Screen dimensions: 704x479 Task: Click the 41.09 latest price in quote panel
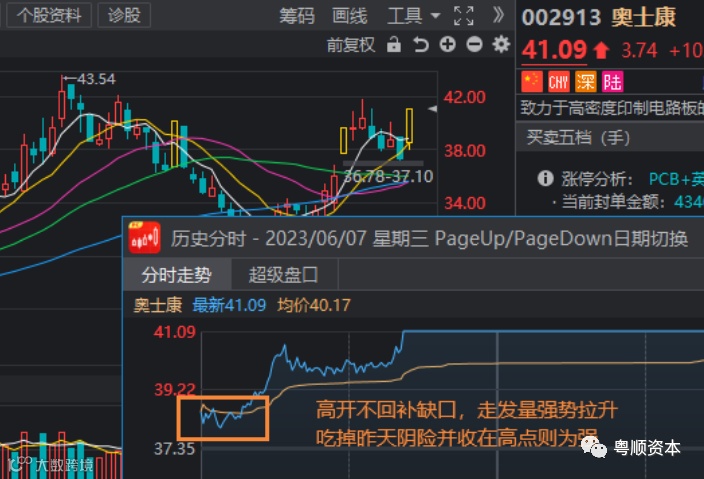click(554, 49)
